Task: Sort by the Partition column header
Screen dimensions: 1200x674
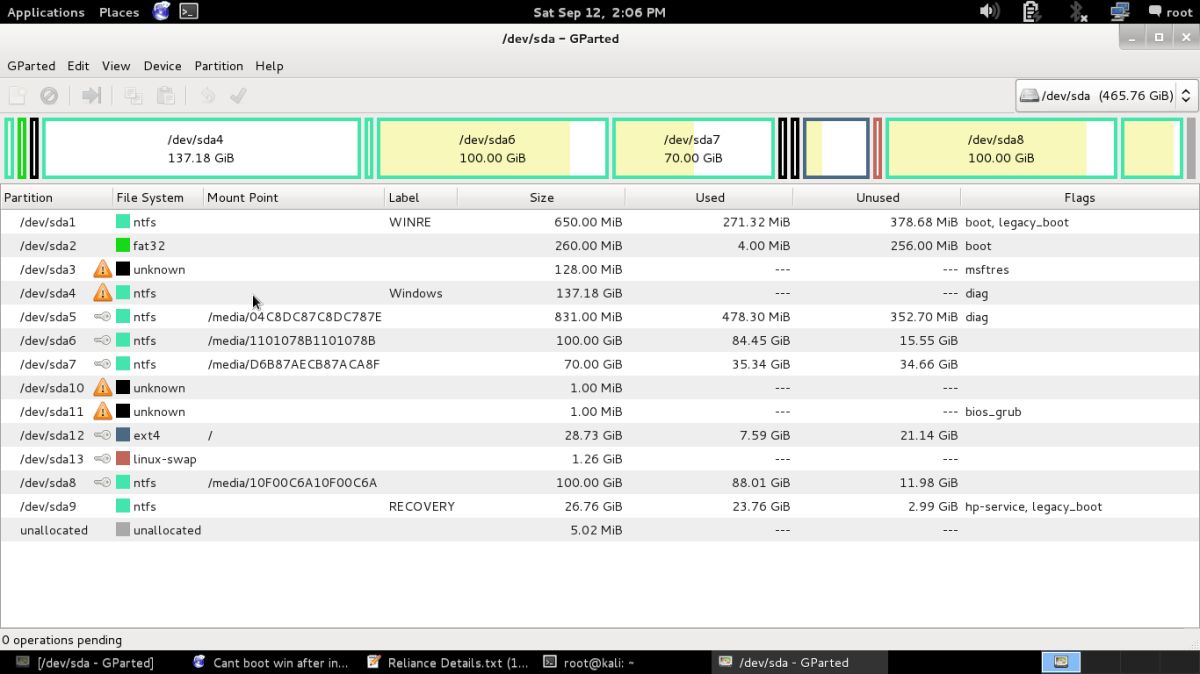Action: (56, 198)
